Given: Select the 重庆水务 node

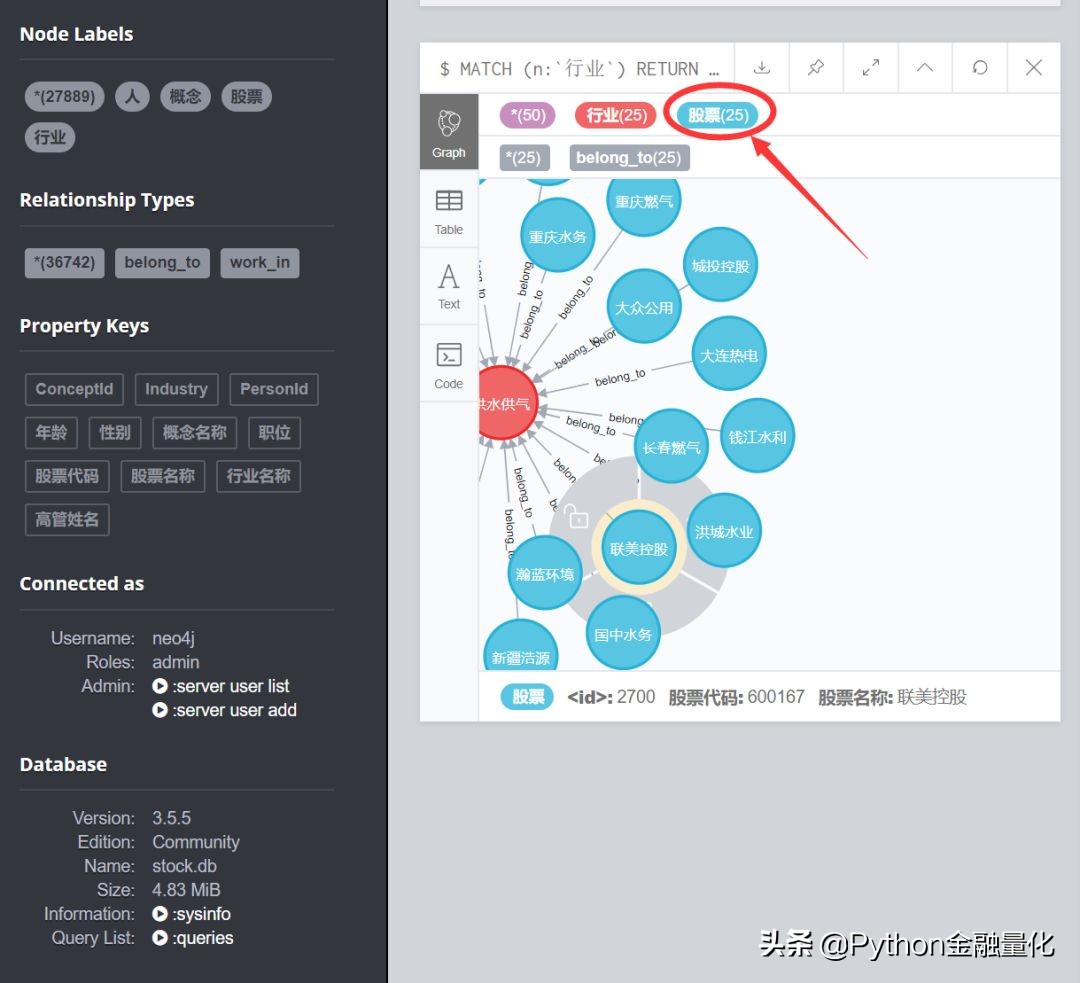Looking at the screenshot, I should pos(557,236).
